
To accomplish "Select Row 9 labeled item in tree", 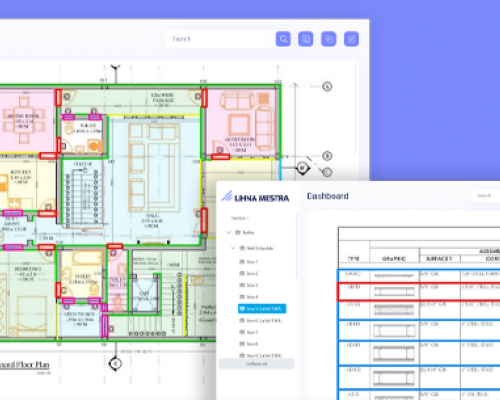I will [x=261, y=355].
